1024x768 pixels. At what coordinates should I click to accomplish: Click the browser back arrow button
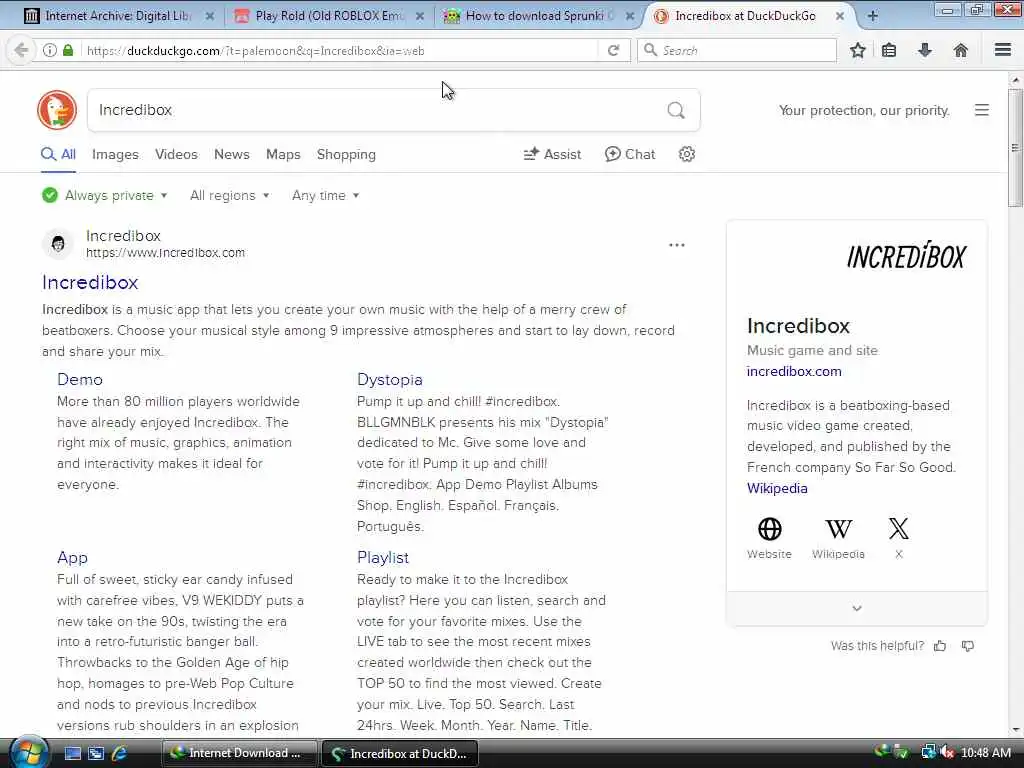(21, 50)
